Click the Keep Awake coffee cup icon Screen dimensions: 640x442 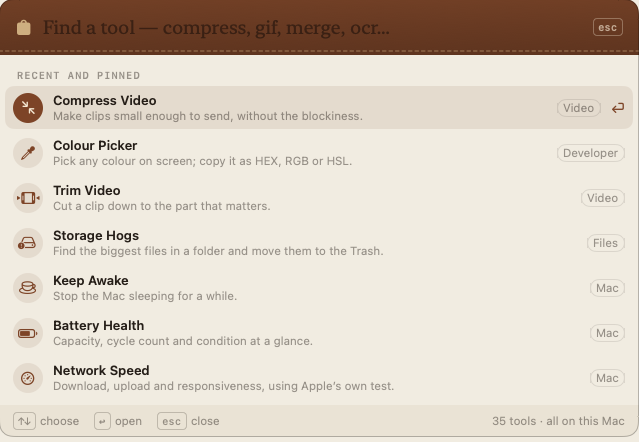[28, 288]
